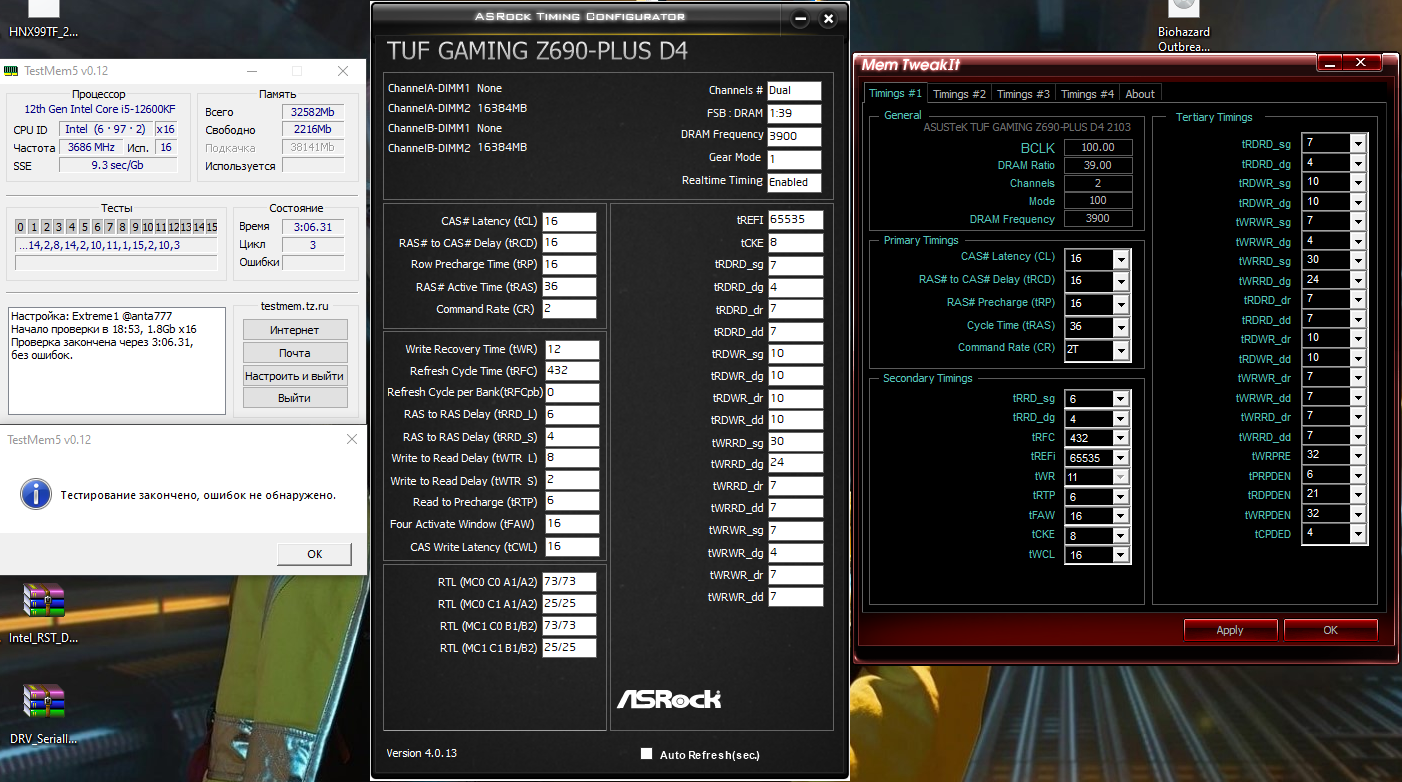Viewport: 1402px width, 782px height.
Task: Expand the tCPDED dropdown in Tertiary Timings
Action: point(1357,534)
